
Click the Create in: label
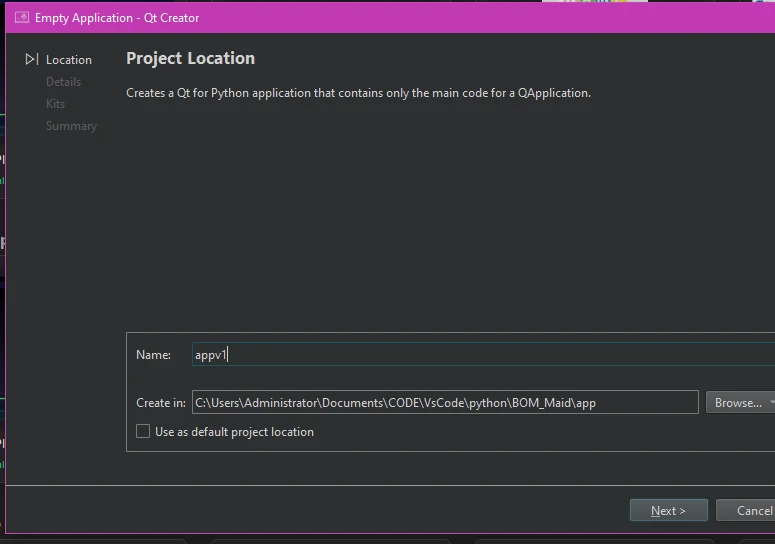[x=161, y=403]
